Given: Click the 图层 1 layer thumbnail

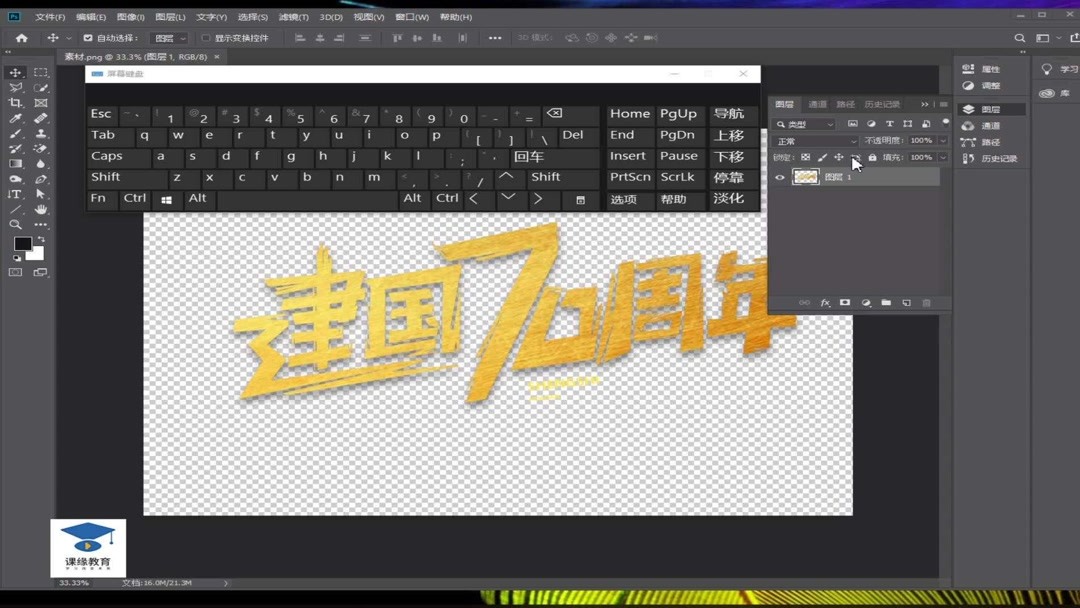Looking at the screenshot, I should (x=807, y=177).
